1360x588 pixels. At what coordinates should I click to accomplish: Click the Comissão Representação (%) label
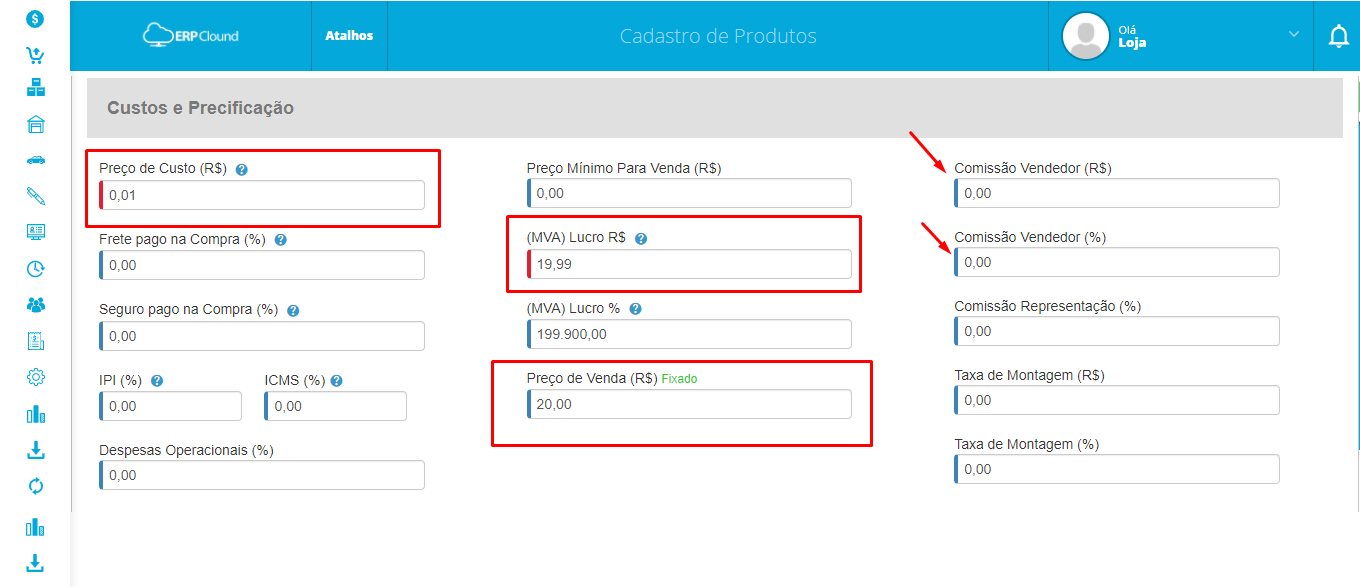(x=1048, y=306)
